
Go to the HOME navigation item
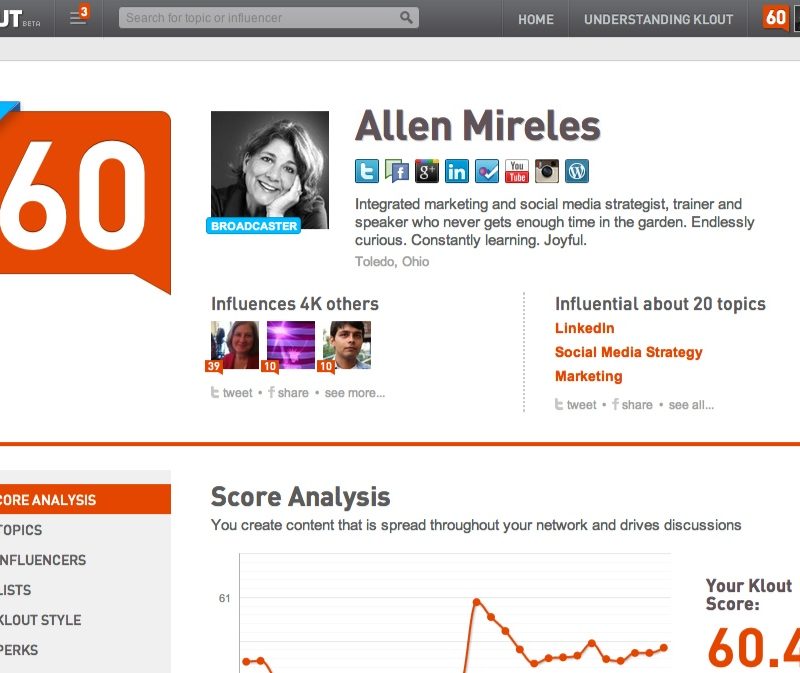536,19
